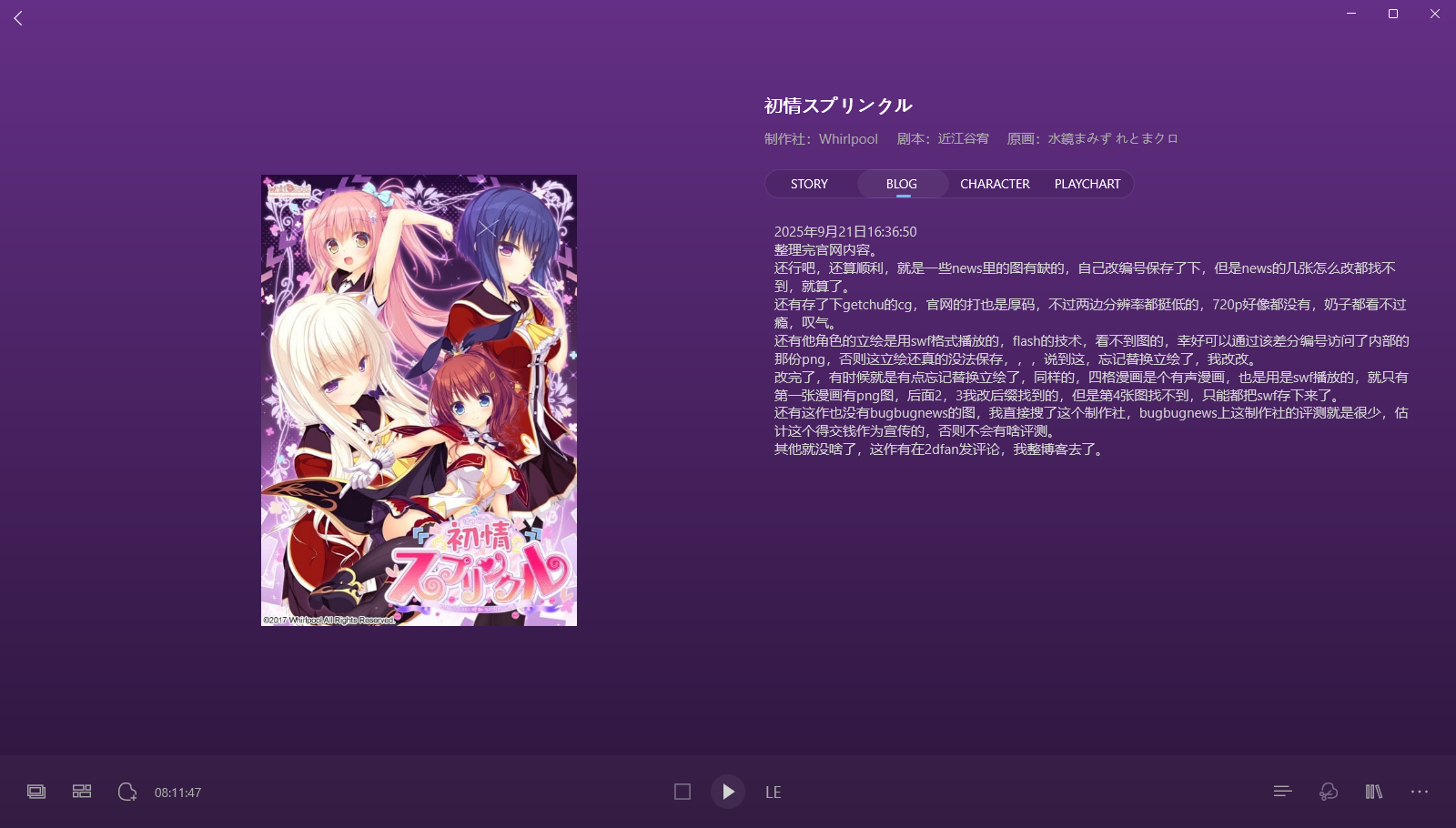Screen dimensions: 1456x828
Task: Click the title 初情スプリンクル
Action: pyautogui.click(x=838, y=106)
